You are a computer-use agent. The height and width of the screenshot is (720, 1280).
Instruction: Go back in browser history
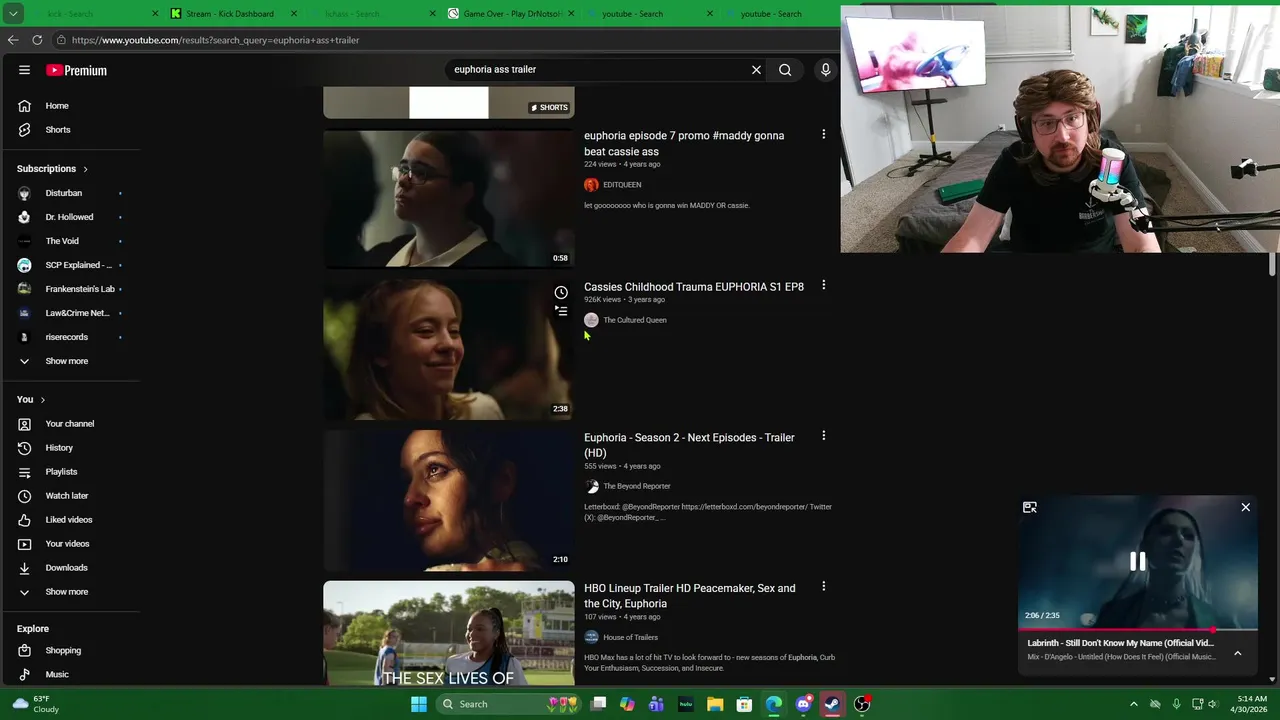tap(13, 40)
